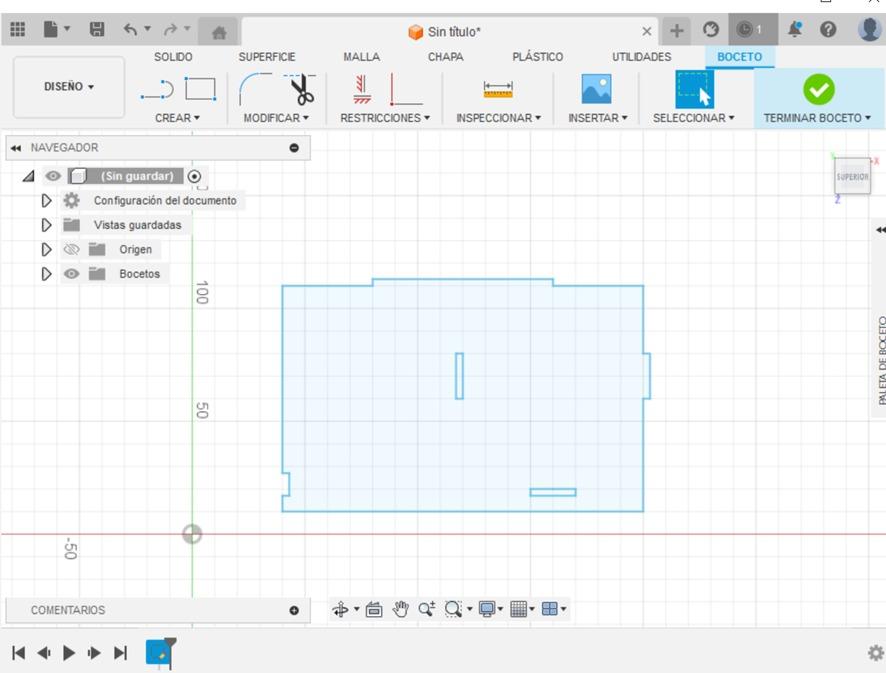Switch to the PLÁSTICO tab
The width and height of the screenshot is (886, 673).
tap(537, 57)
